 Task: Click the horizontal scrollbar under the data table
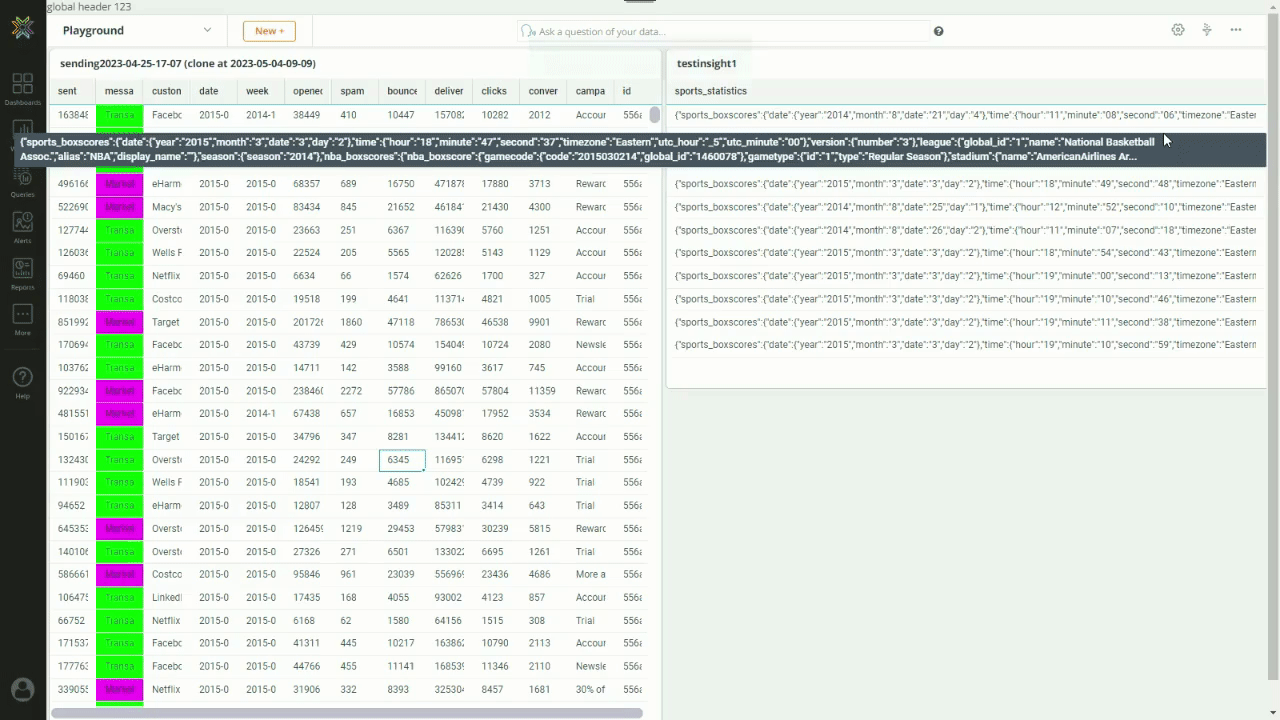[346, 713]
